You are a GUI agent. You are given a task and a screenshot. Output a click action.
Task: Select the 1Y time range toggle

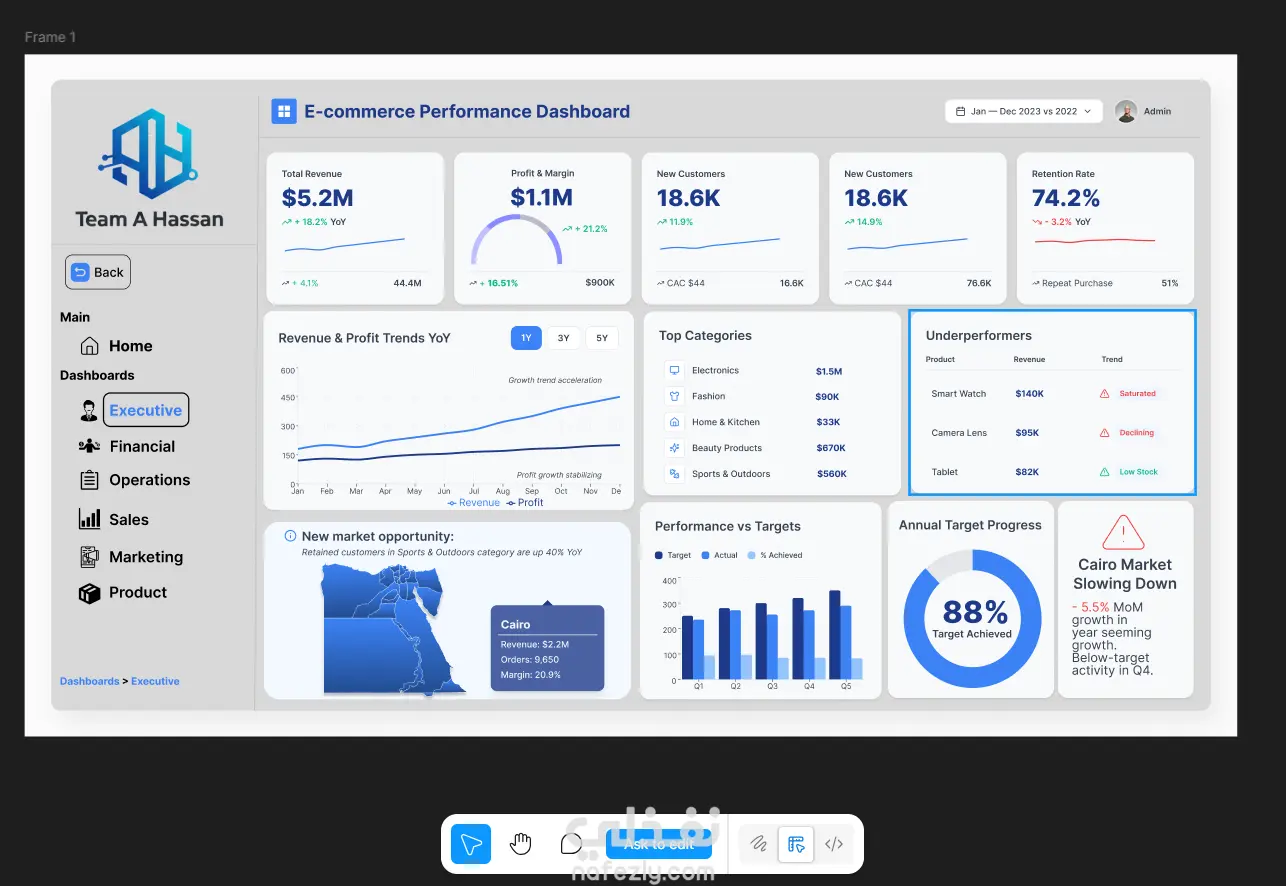(x=526, y=338)
